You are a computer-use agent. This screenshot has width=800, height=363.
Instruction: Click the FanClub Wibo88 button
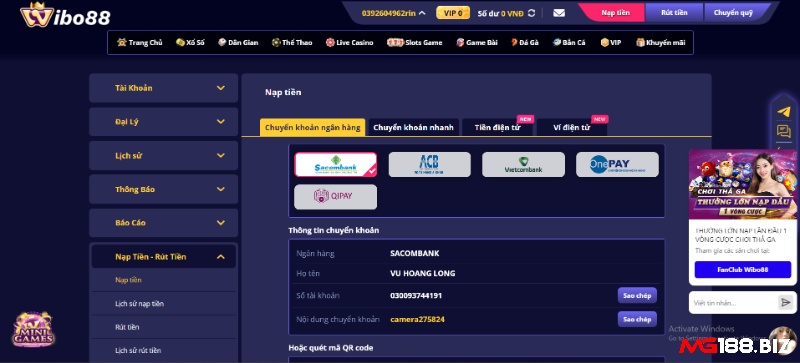click(x=742, y=270)
